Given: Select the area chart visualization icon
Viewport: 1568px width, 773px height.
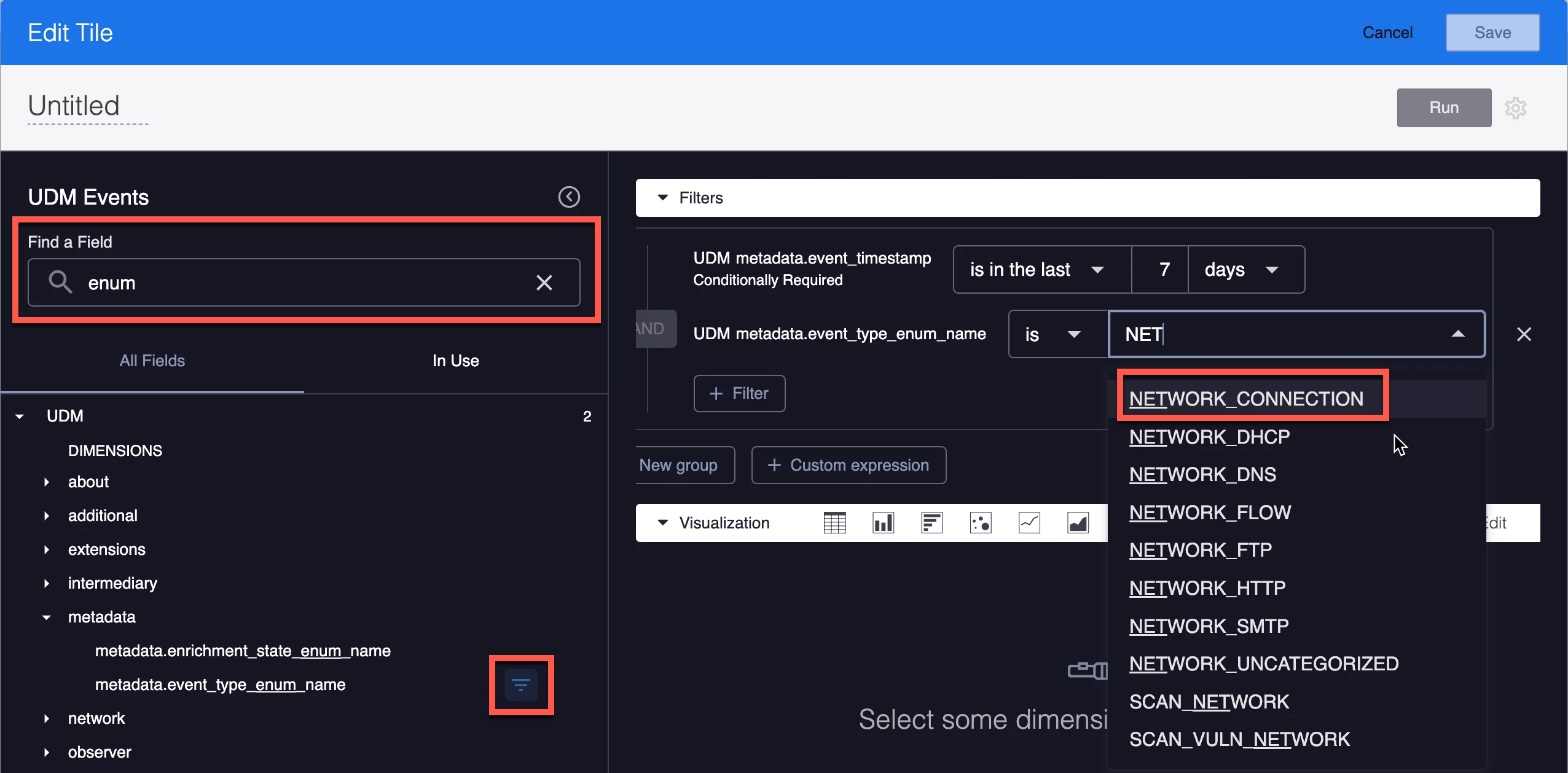Looking at the screenshot, I should pyautogui.click(x=1078, y=523).
